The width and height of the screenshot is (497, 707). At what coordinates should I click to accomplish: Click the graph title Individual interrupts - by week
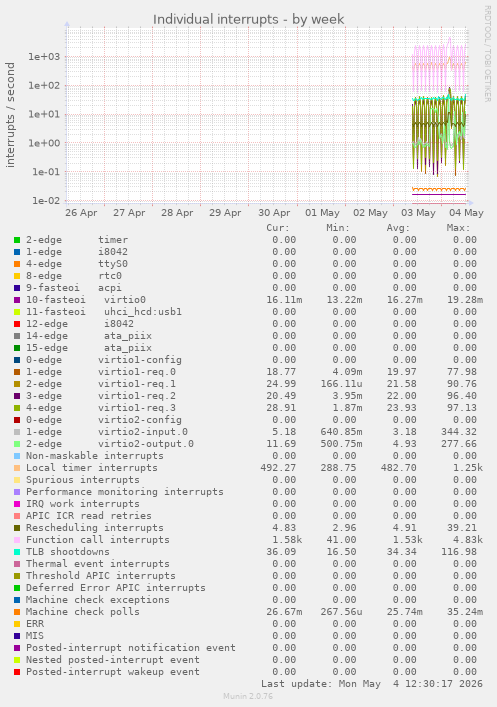point(248,19)
